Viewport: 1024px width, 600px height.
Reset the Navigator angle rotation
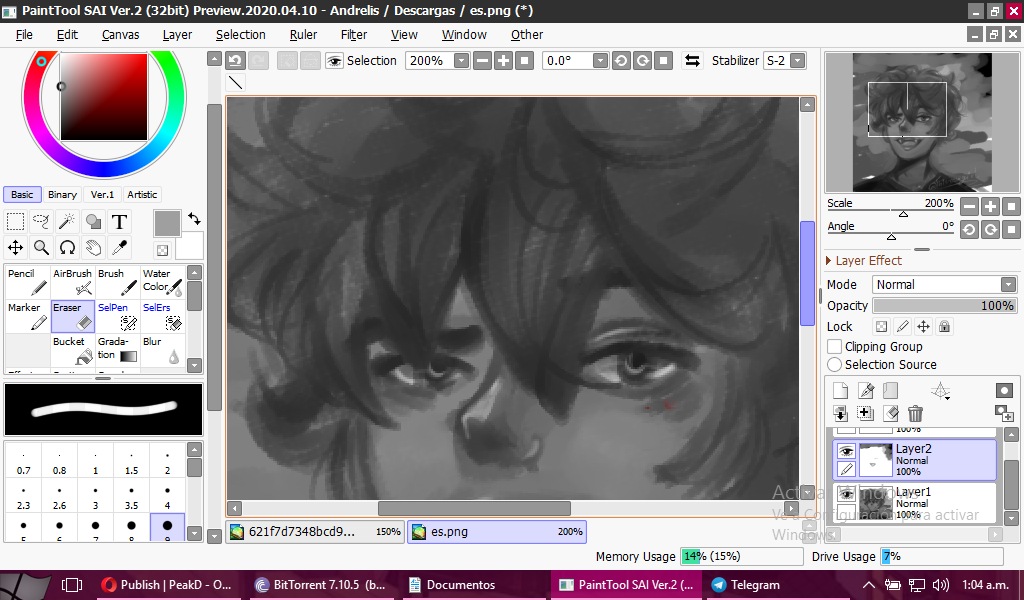[1012, 230]
